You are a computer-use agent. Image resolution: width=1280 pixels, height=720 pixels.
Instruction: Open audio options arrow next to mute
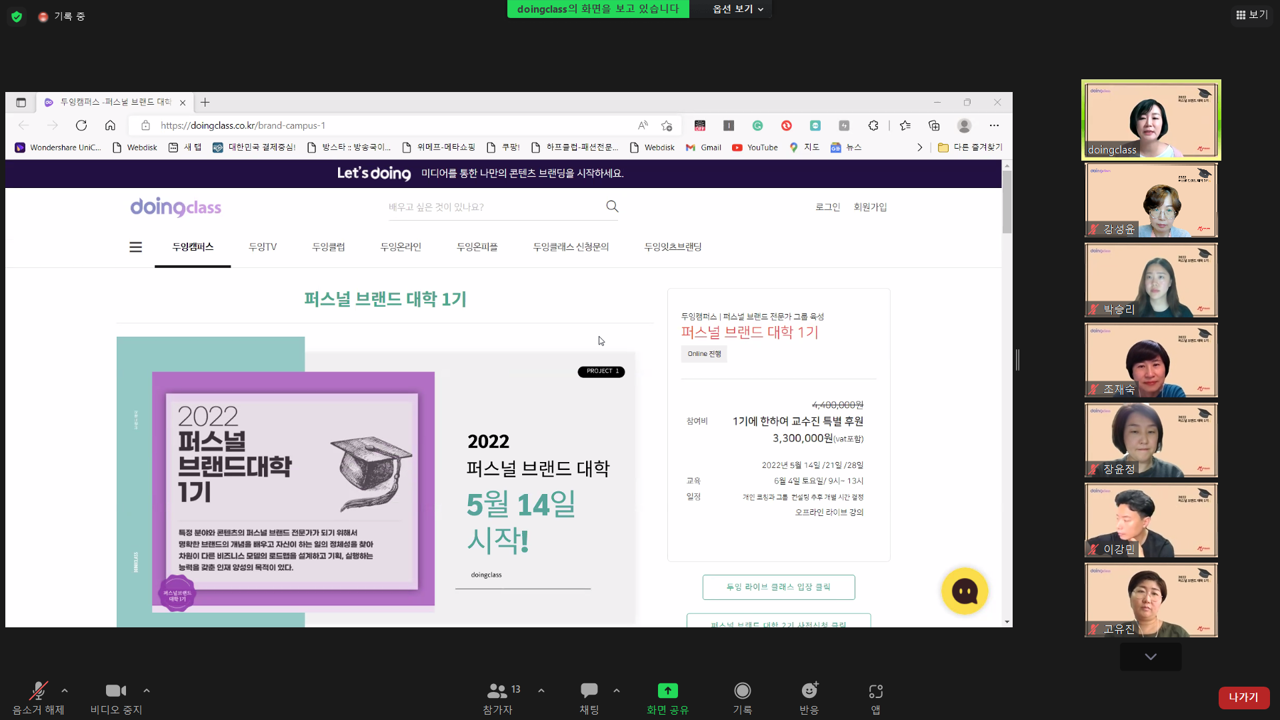65,690
